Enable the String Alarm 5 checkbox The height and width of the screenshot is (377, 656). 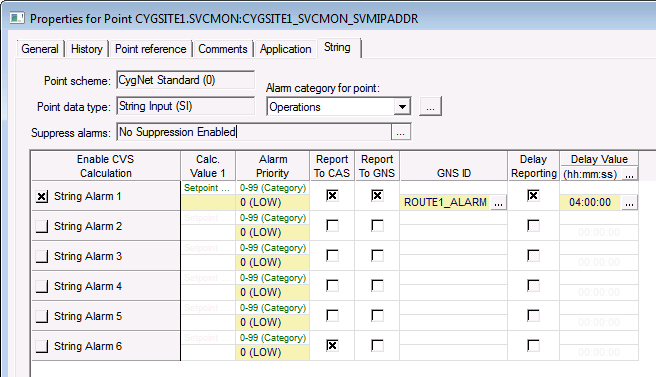point(42,316)
